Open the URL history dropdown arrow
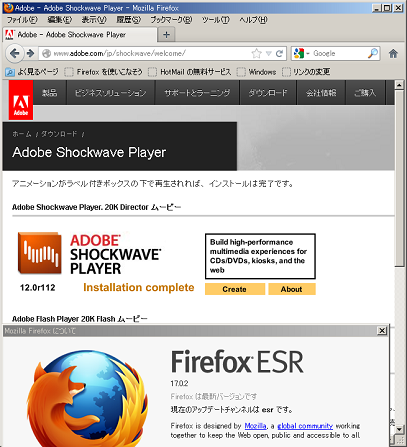The image size is (407, 447). coord(269,53)
